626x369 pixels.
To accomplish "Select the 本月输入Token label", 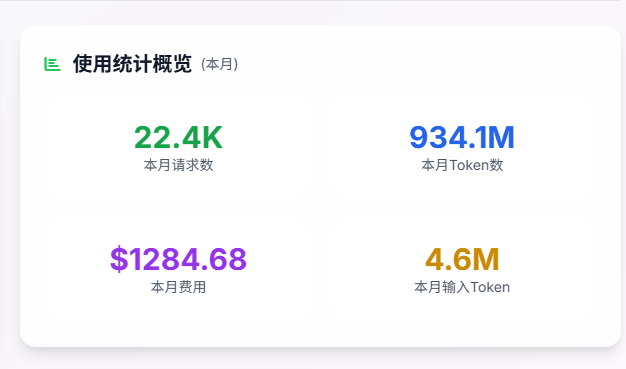I will [x=462, y=287].
